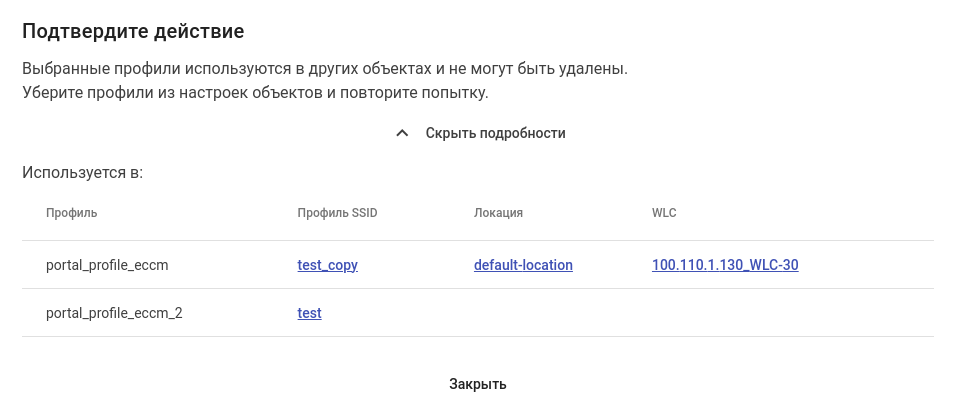956x409 pixels.
Task: Open the "test" SSID profile link
Action: (x=309, y=313)
